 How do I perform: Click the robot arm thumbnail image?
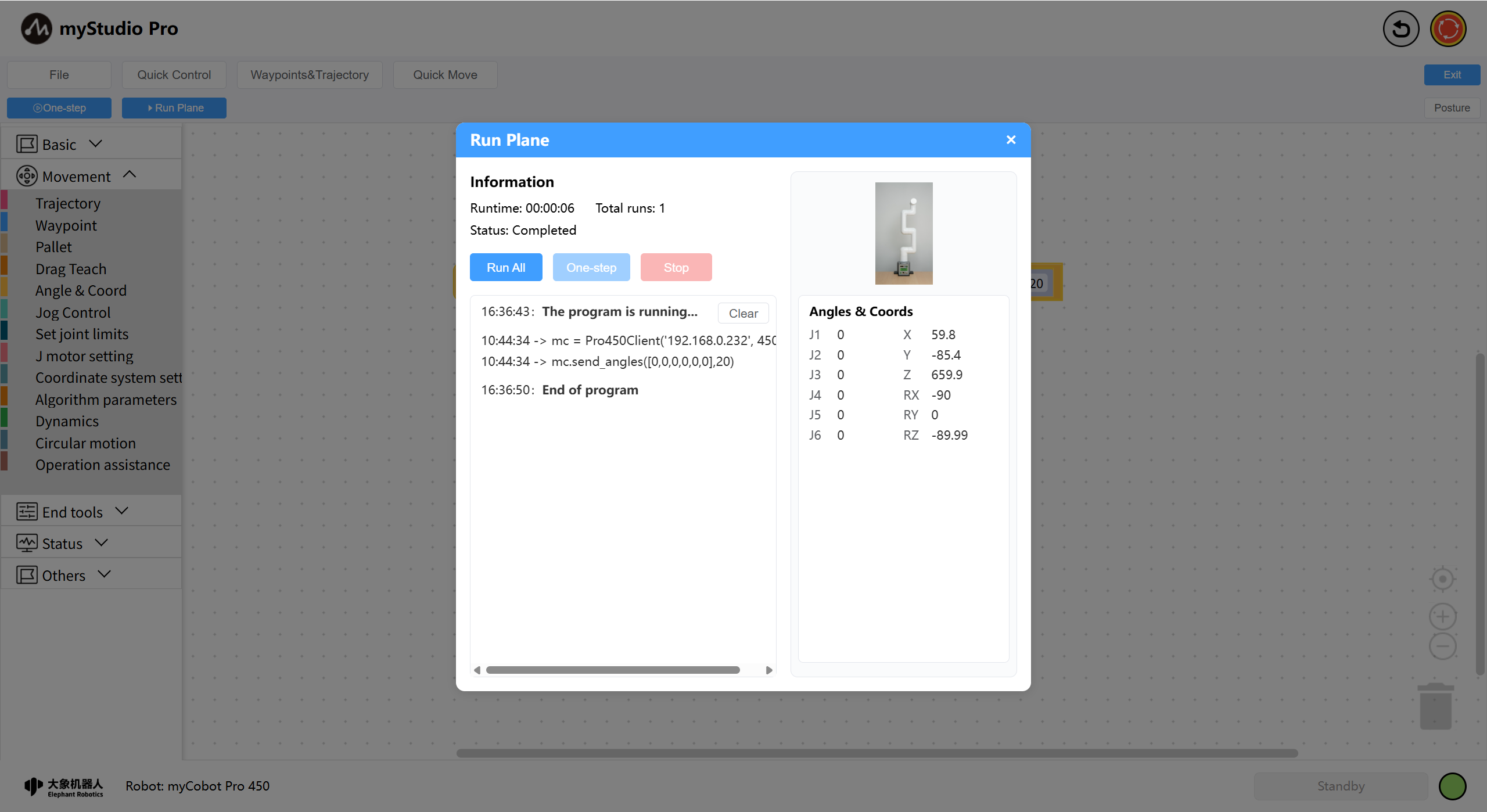point(903,233)
